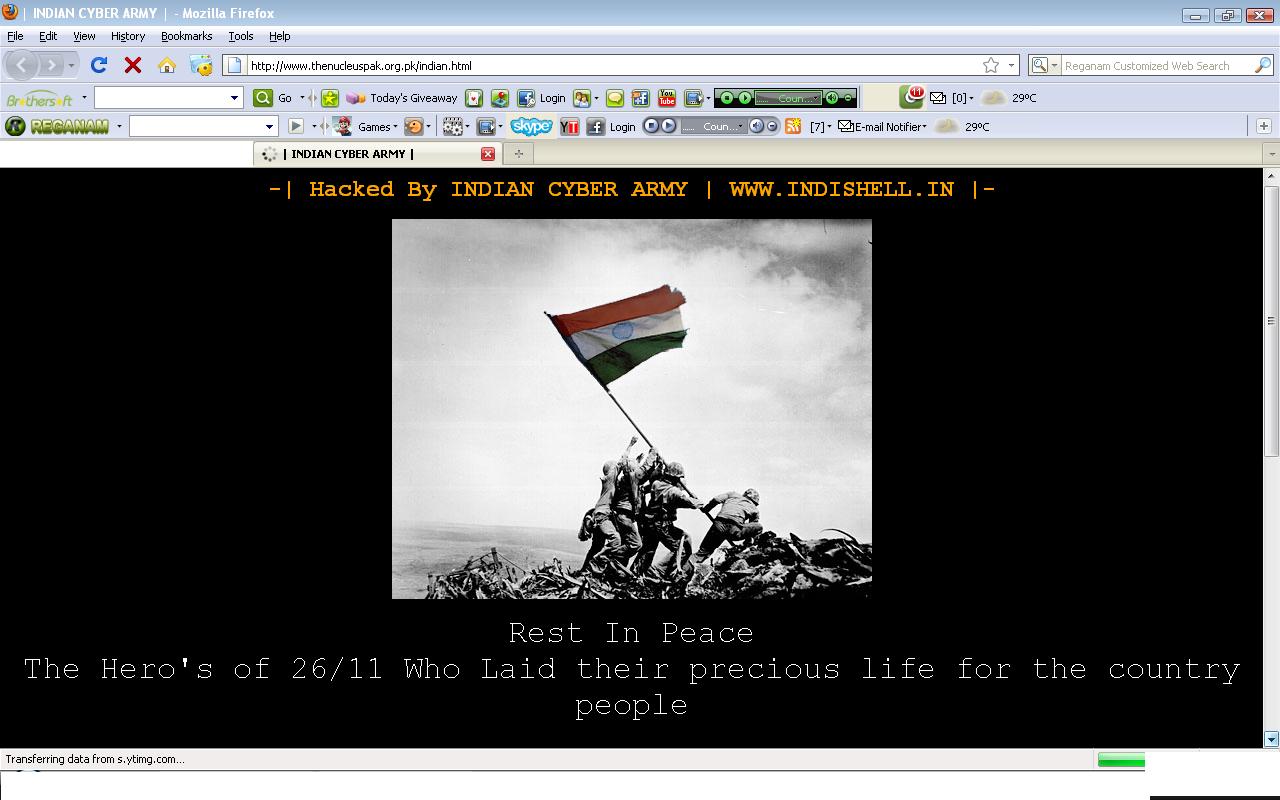Click the Firefox Reload page icon
The width and height of the screenshot is (1280, 800).
pyautogui.click(x=98, y=65)
